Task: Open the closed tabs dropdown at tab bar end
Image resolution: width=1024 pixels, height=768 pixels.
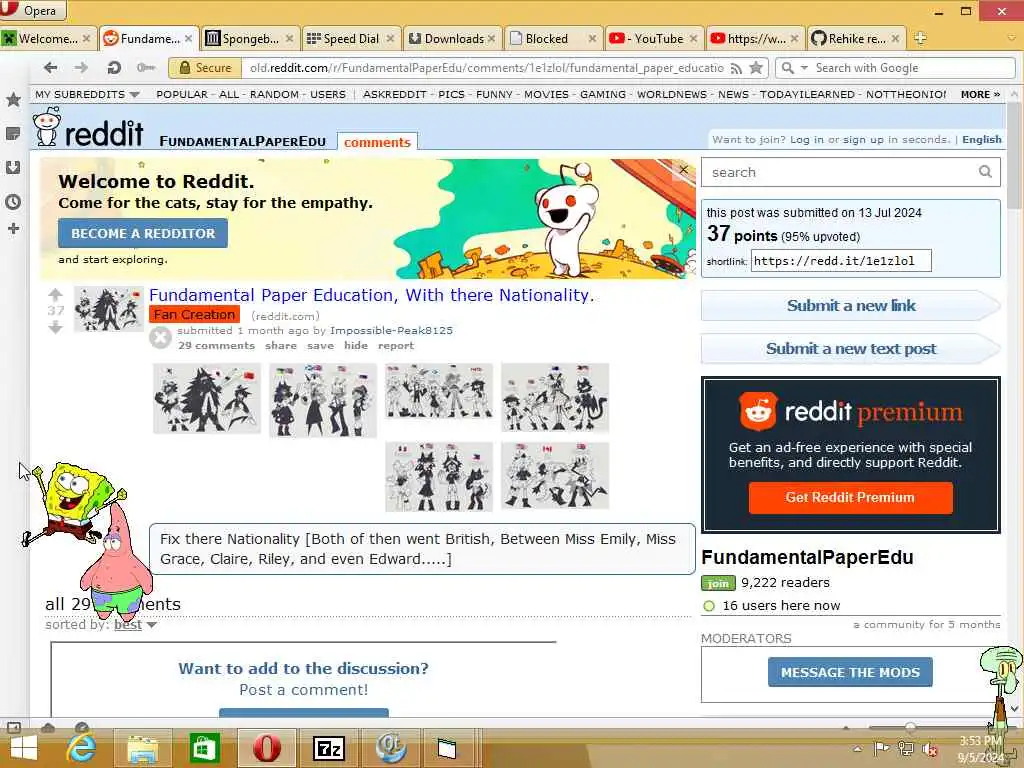Action: tap(1012, 38)
